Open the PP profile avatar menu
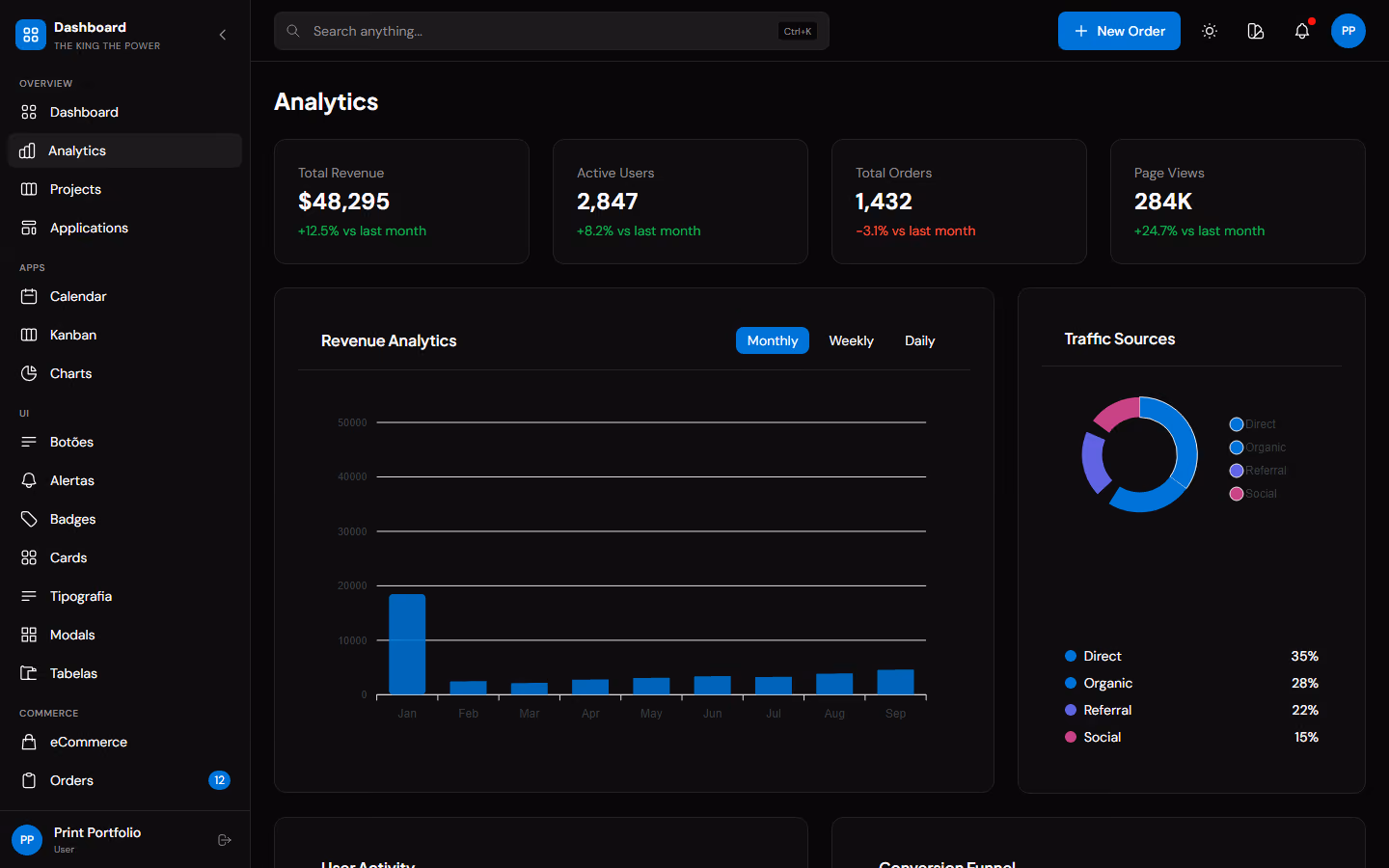Image resolution: width=1389 pixels, height=868 pixels. 1348,31
